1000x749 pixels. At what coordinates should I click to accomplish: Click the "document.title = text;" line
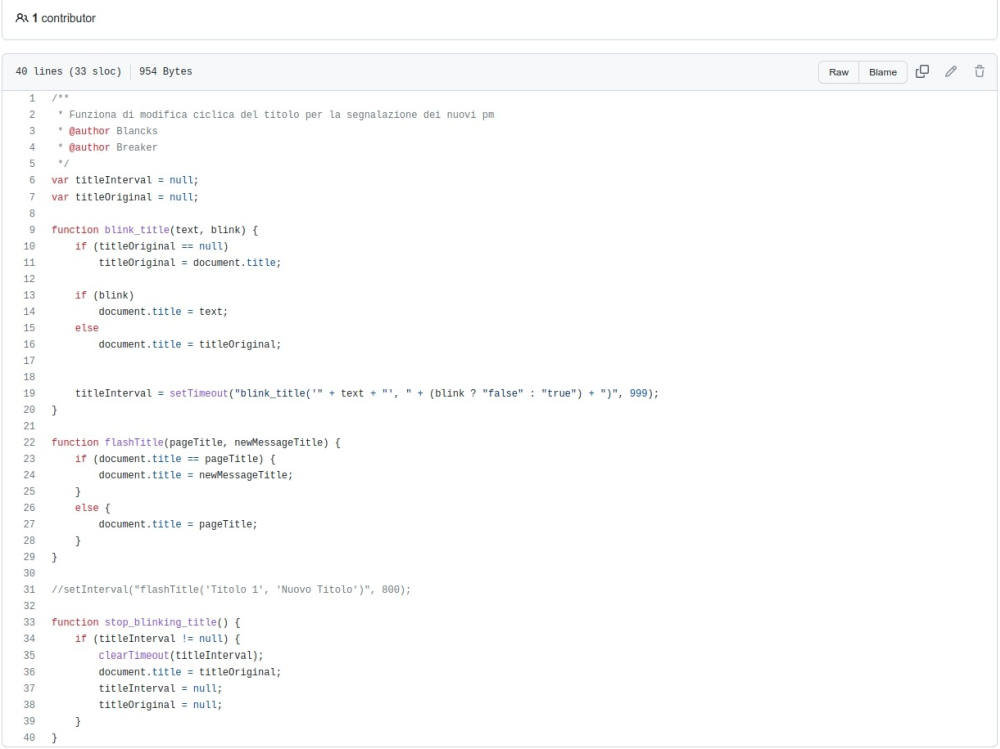click(x=163, y=312)
